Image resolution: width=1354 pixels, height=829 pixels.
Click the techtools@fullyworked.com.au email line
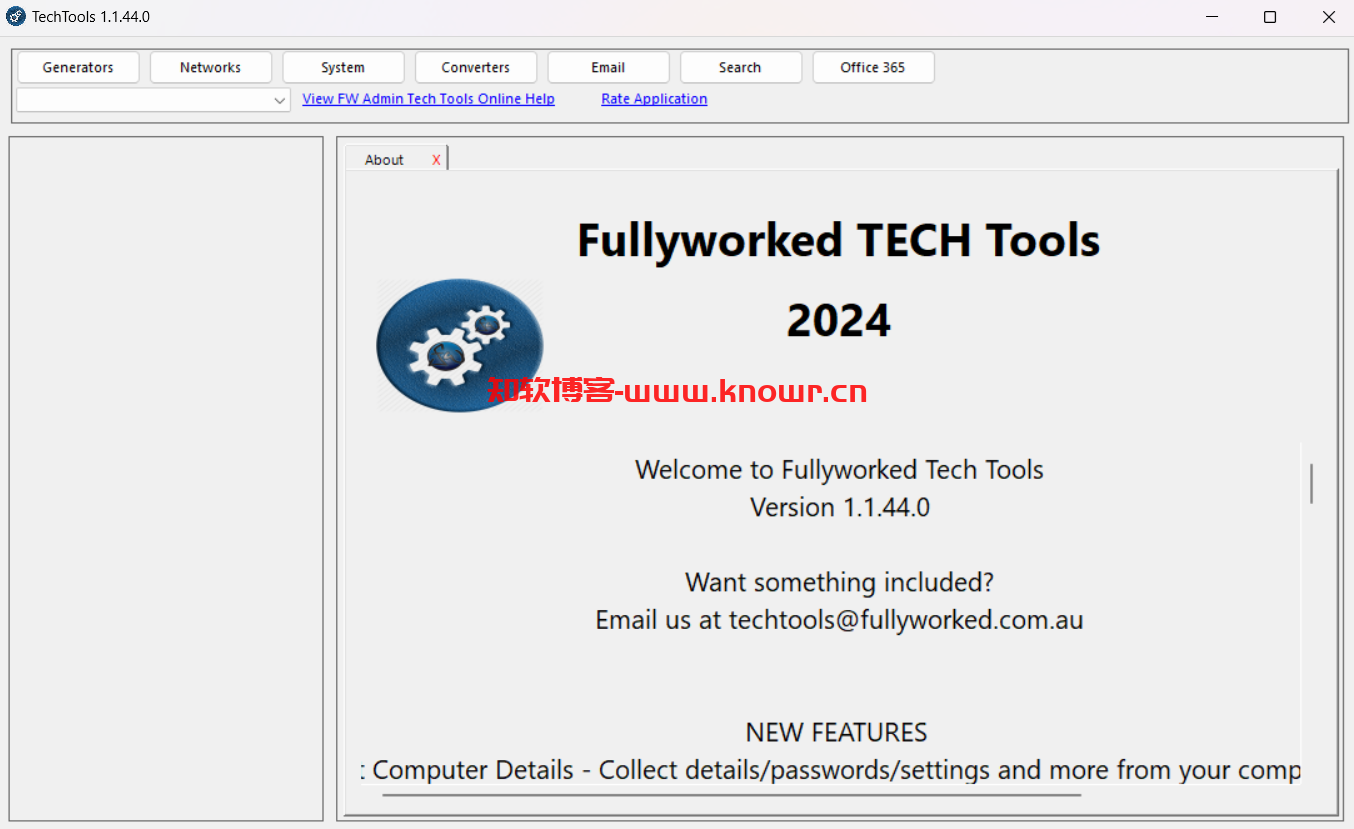(839, 620)
